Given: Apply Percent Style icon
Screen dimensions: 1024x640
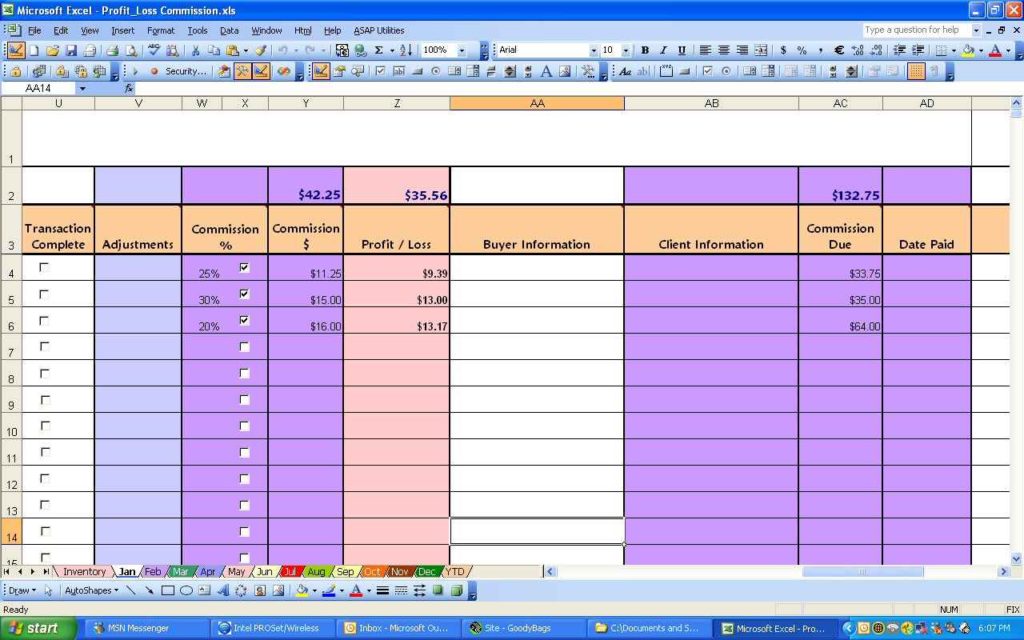Looking at the screenshot, I should [x=802, y=50].
